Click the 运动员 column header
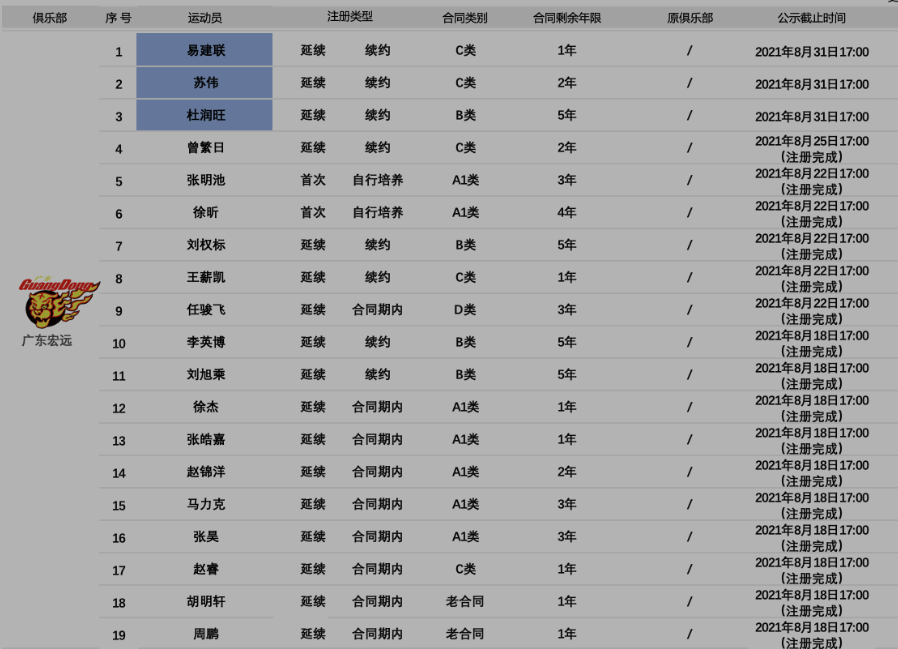The width and height of the screenshot is (898, 649). pyautogui.click(x=205, y=18)
